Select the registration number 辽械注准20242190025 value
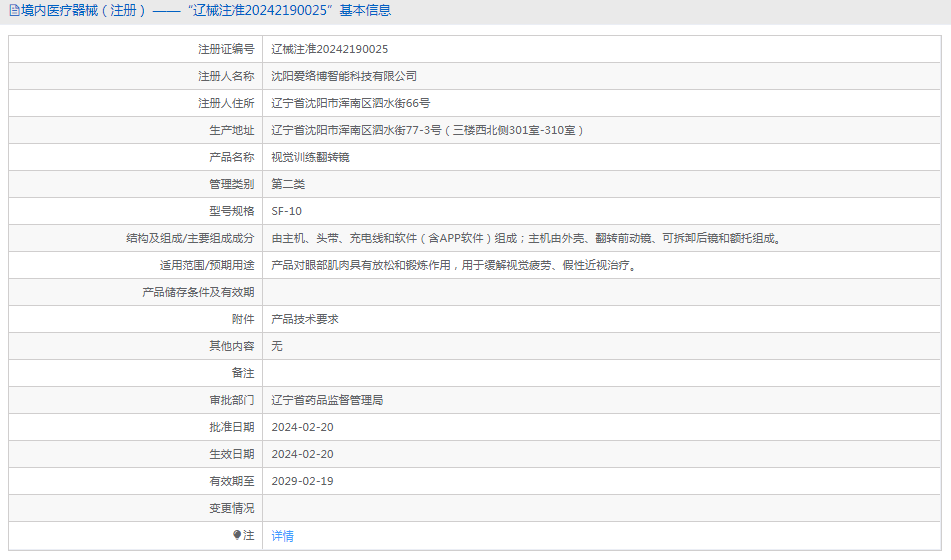 [329, 49]
